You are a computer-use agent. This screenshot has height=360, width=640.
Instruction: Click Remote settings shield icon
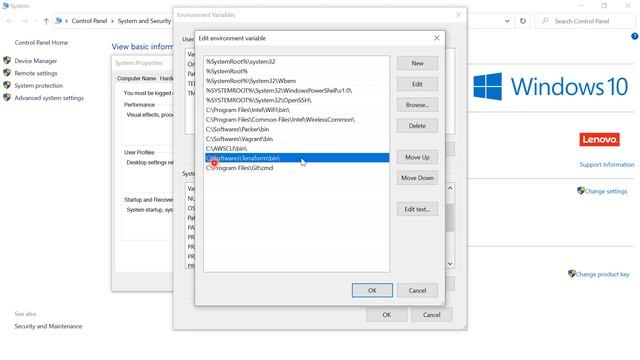pos(7,73)
